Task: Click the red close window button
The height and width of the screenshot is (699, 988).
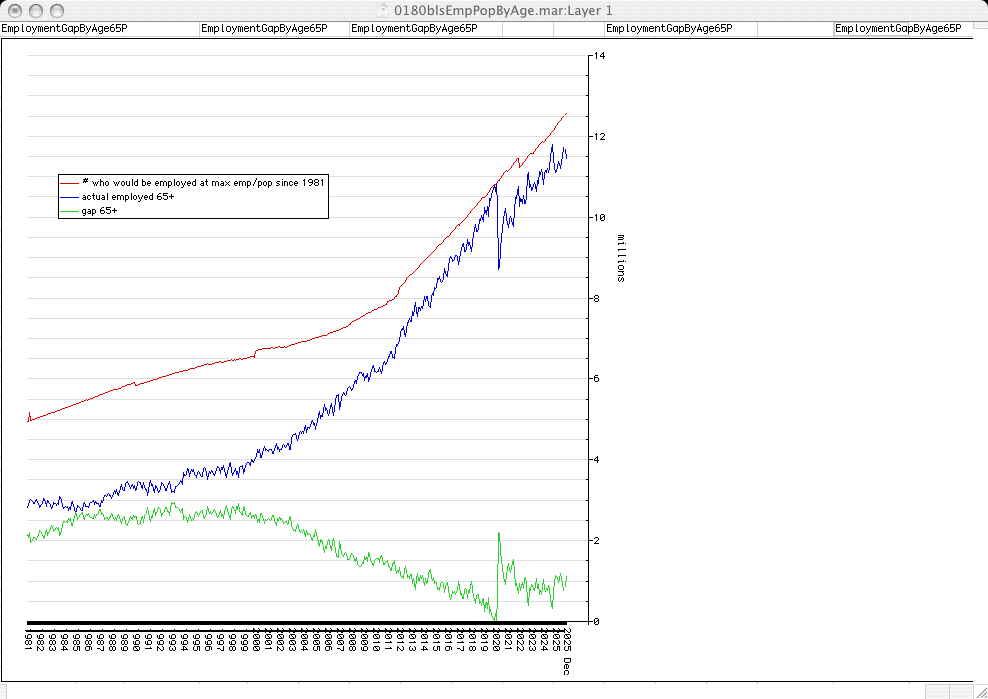Action: pos(15,10)
